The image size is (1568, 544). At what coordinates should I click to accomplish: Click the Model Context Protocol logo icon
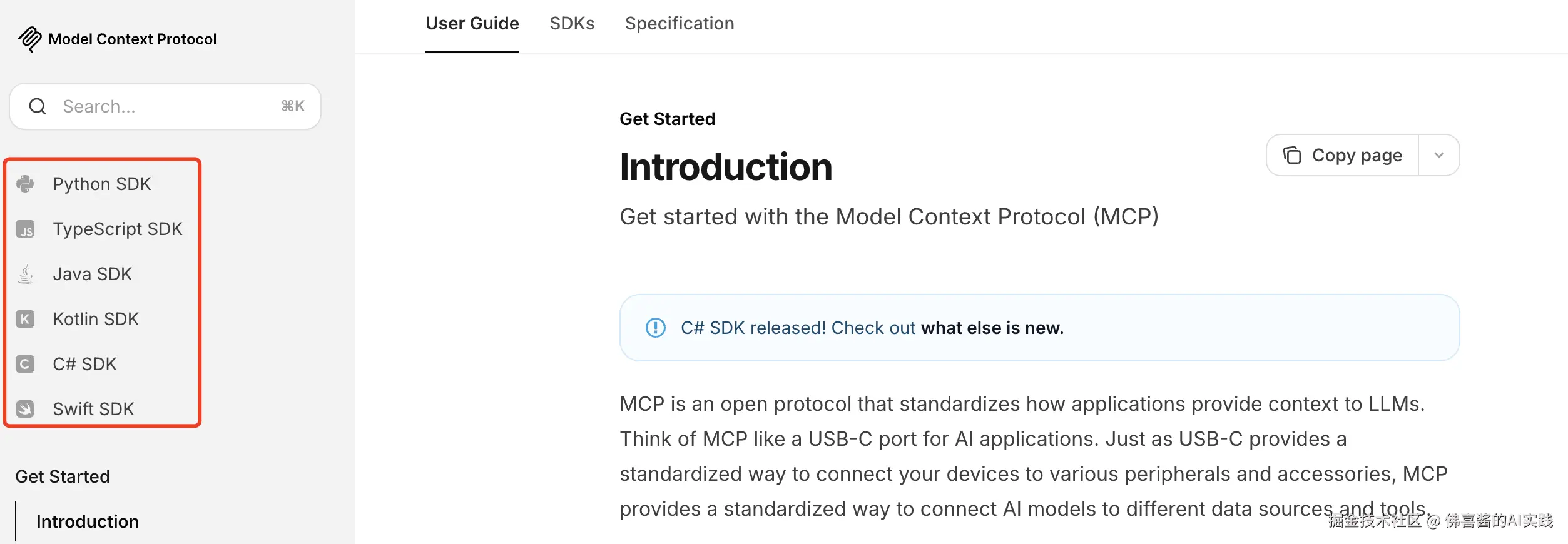point(29,39)
